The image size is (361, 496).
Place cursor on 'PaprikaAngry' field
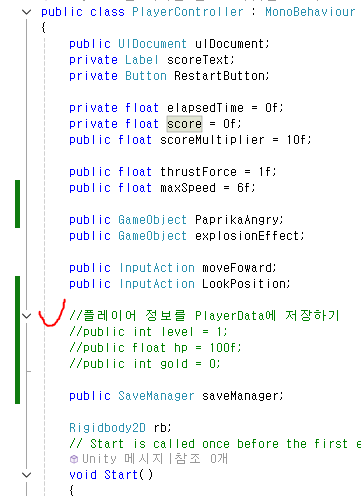pyautogui.click(x=237, y=220)
